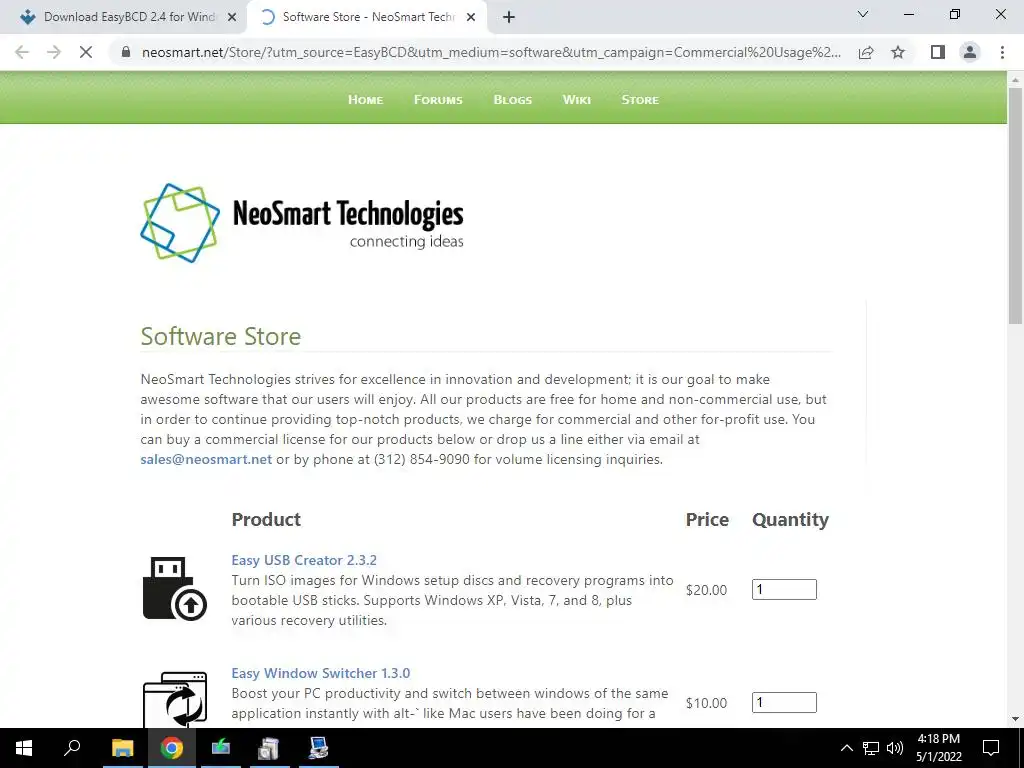Click the Product column header

[x=266, y=519]
